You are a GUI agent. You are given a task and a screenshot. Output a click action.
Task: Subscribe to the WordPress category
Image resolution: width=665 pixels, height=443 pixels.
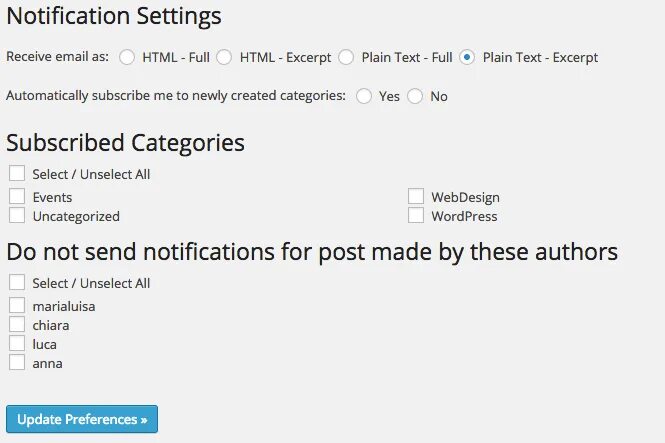416,215
